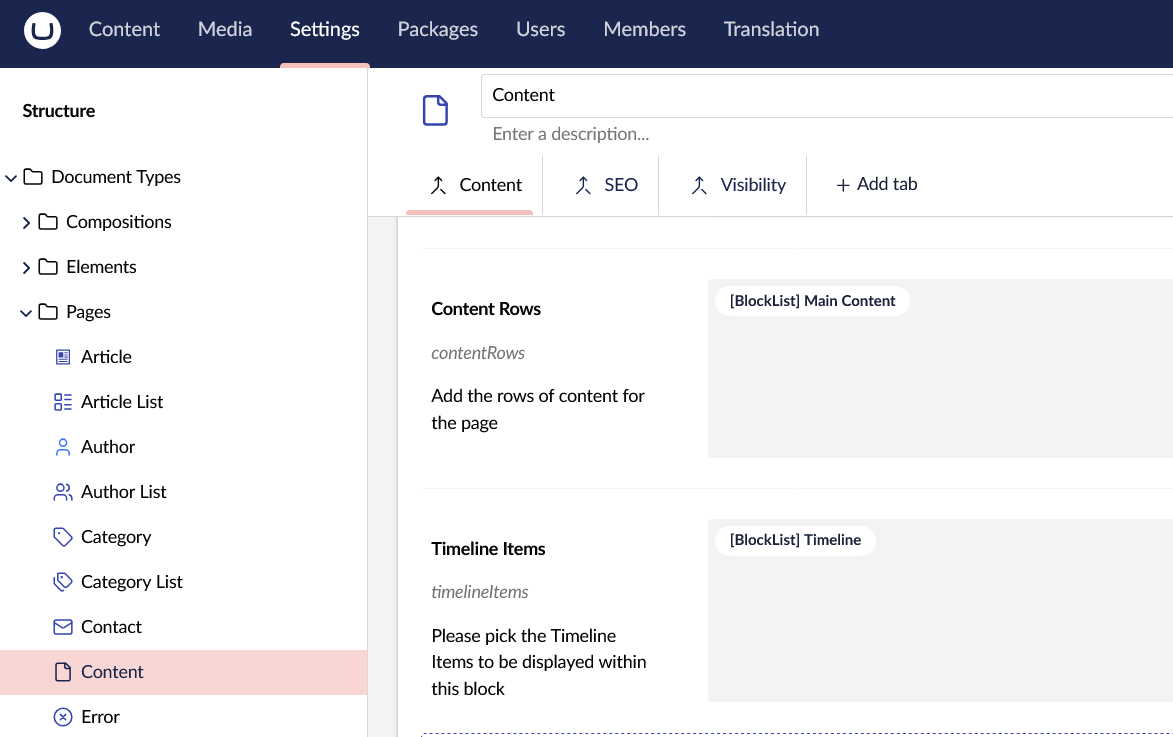Click the Author List people icon
Screen dimensions: 1173x737
(x=62, y=491)
